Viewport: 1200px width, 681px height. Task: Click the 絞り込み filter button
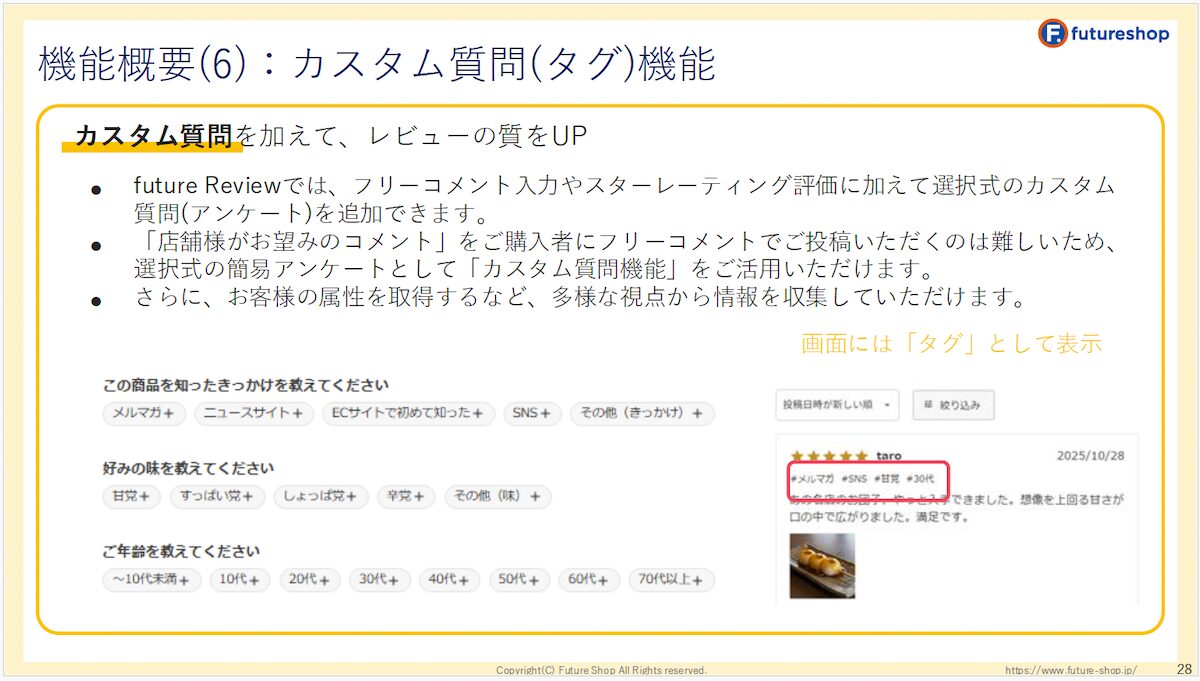(x=955, y=405)
